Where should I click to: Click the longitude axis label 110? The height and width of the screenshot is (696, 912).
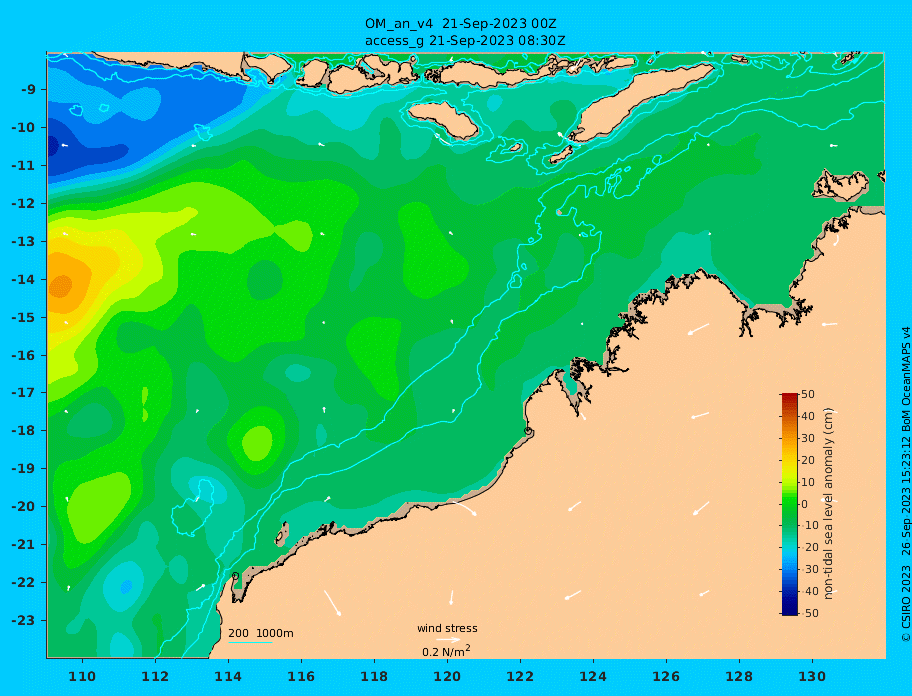[x=82, y=676]
